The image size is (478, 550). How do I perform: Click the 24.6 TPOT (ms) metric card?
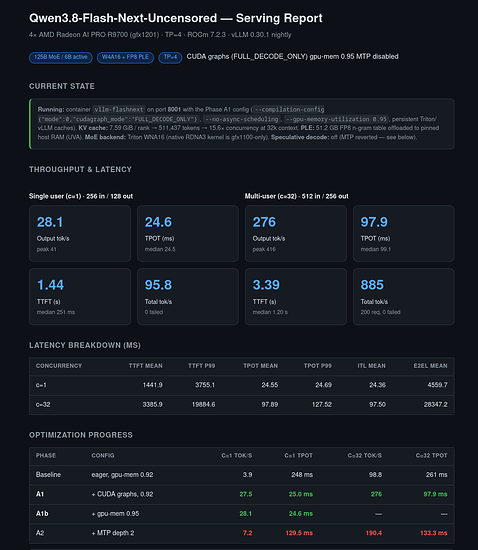188,234
